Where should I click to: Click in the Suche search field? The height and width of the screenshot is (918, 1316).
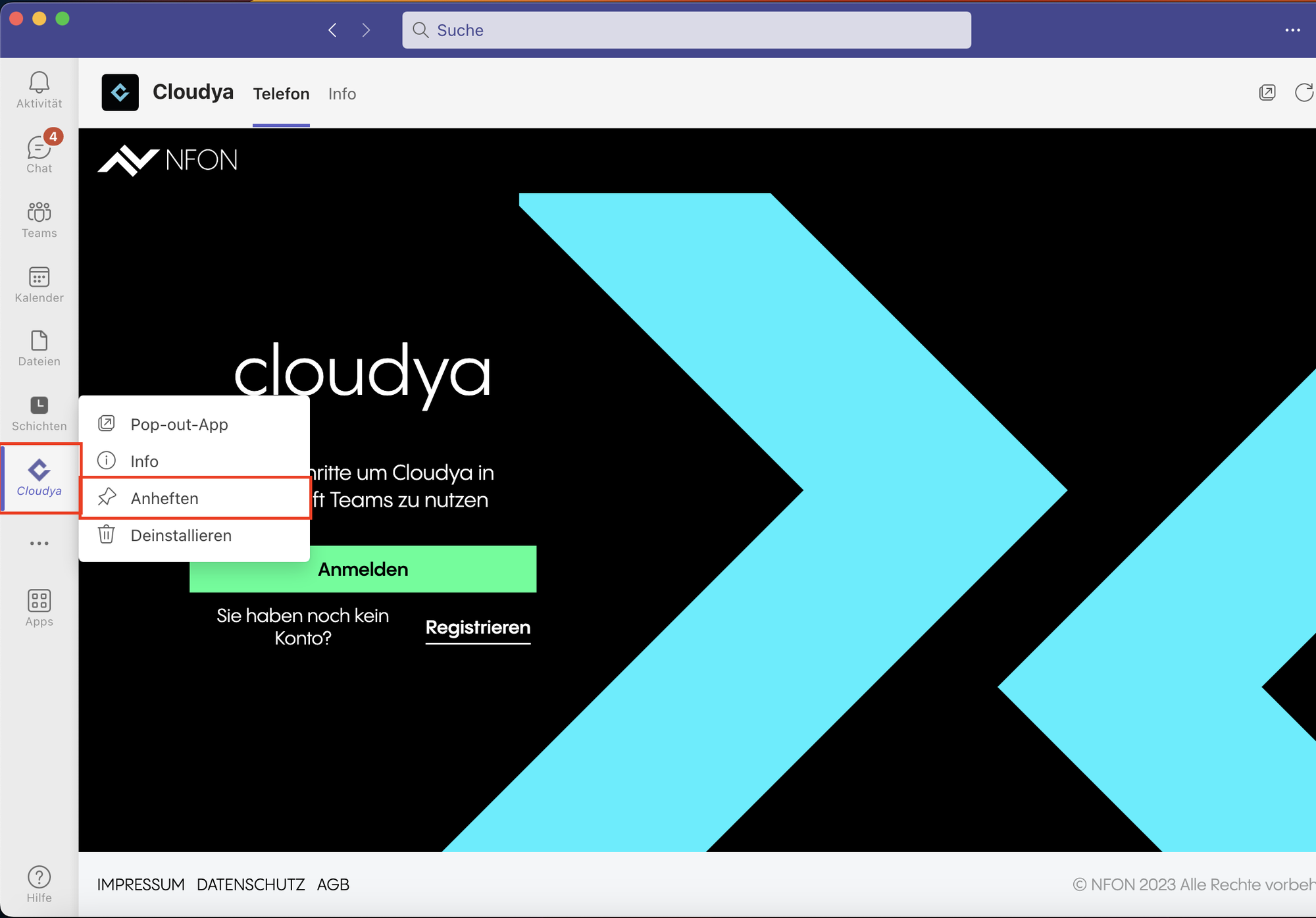click(686, 30)
